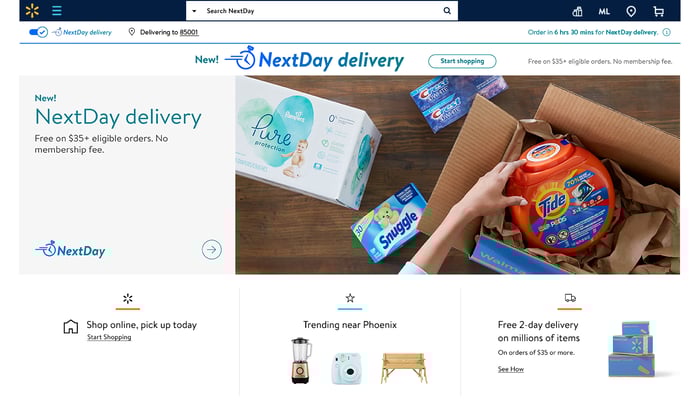Click into the Search NextDay field
Image resolution: width=700 pixels, height=416 pixels.
[321, 11]
